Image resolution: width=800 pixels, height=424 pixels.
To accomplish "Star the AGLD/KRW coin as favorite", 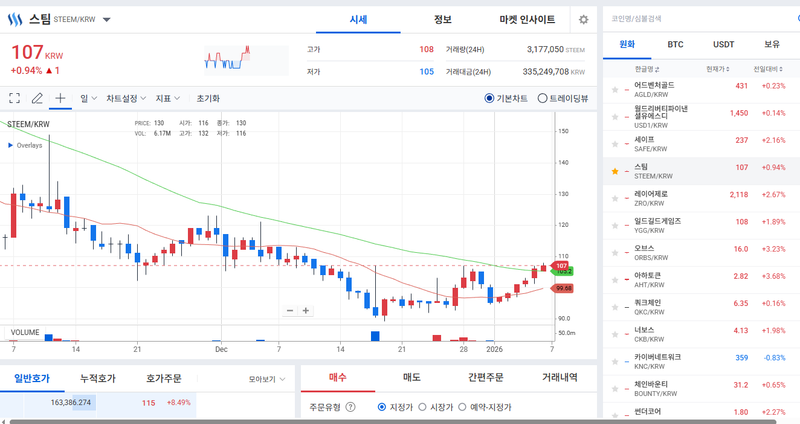I will pos(614,90).
